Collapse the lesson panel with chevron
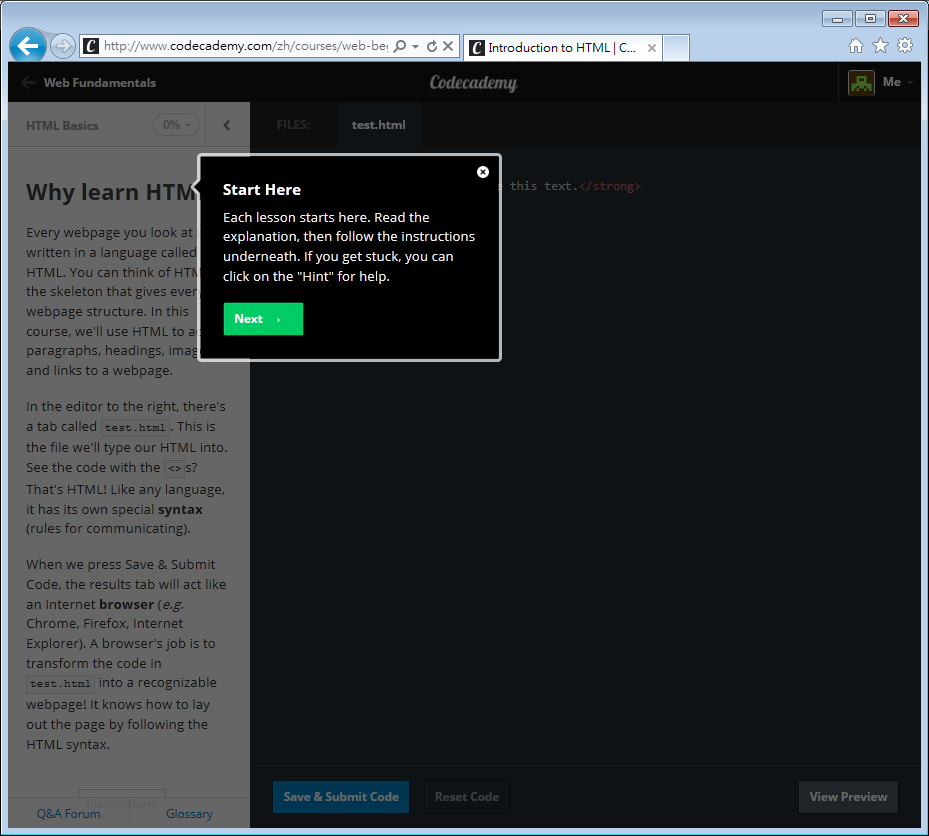 (x=227, y=125)
